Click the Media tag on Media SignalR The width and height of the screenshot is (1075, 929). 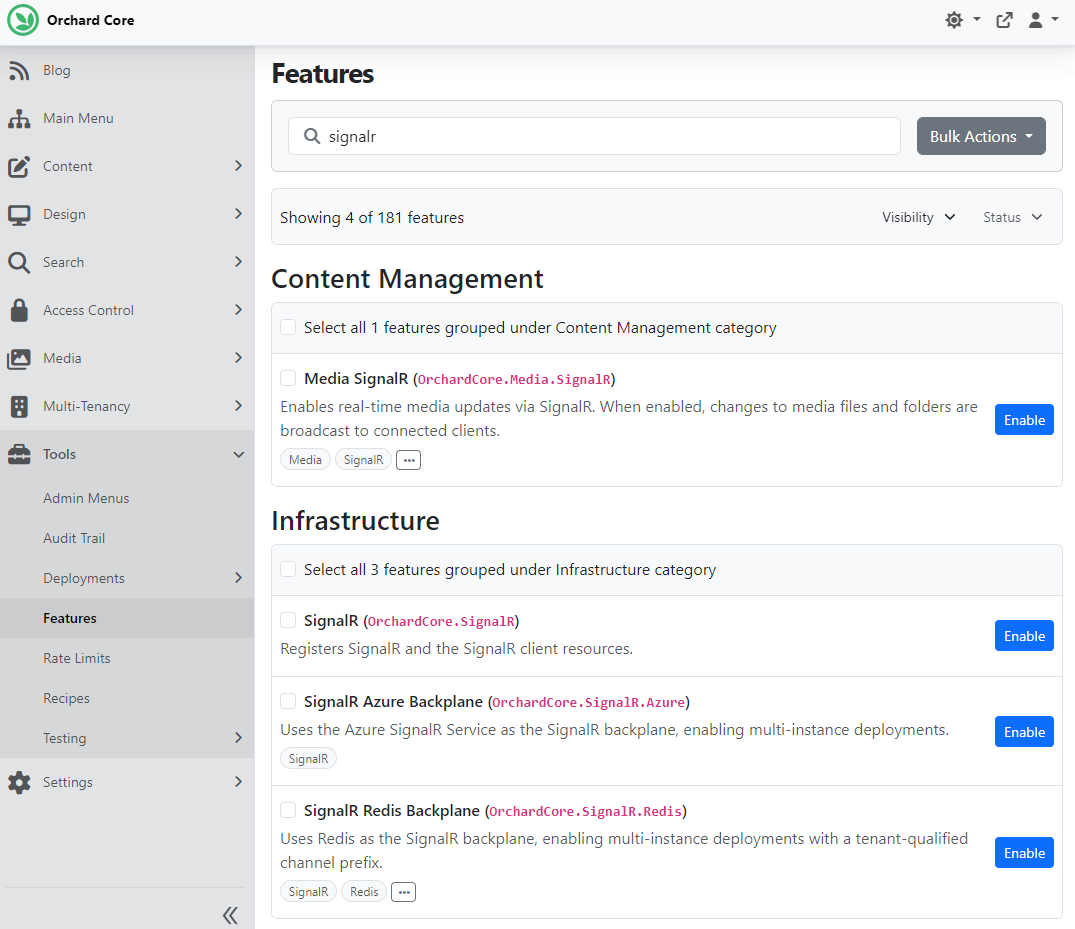click(305, 459)
